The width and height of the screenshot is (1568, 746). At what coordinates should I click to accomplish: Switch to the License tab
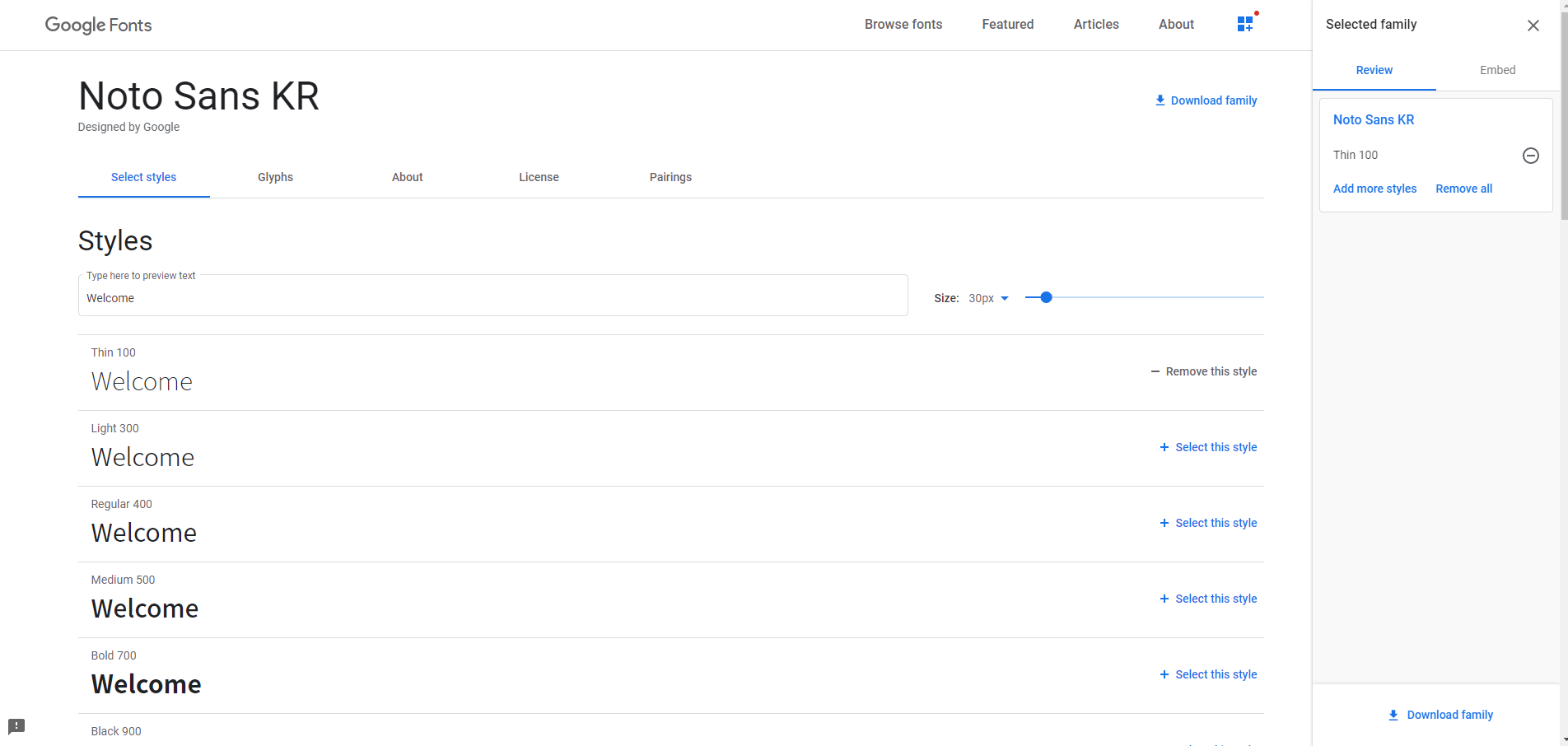pyautogui.click(x=539, y=177)
